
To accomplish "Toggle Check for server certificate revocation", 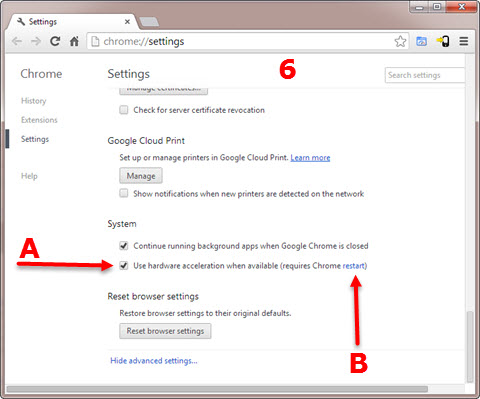I will tap(124, 110).
